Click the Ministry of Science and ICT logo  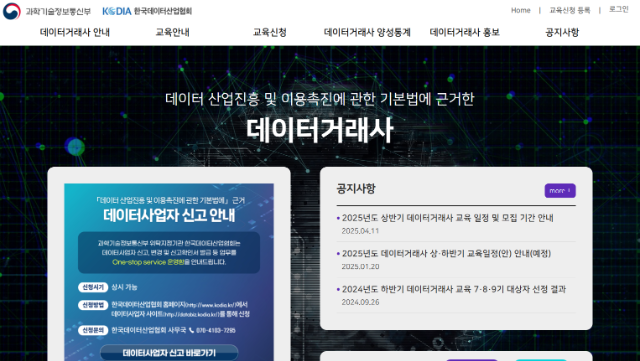pos(47,11)
